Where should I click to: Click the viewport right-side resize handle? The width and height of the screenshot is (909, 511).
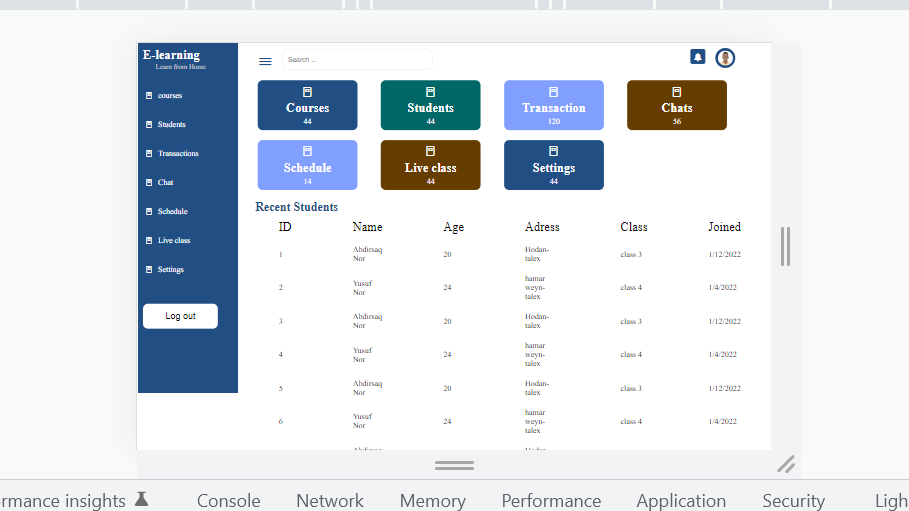786,247
